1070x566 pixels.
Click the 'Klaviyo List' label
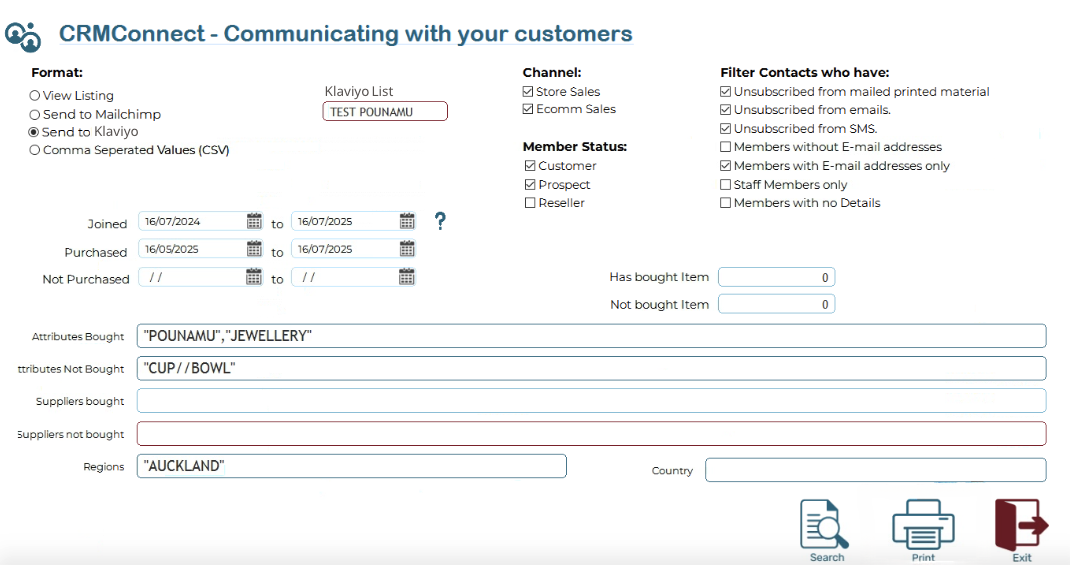click(359, 91)
